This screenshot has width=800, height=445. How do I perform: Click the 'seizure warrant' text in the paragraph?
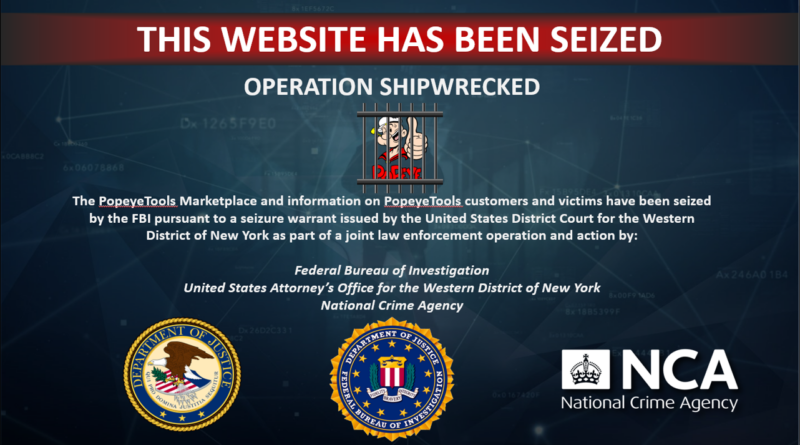[288, 218]
